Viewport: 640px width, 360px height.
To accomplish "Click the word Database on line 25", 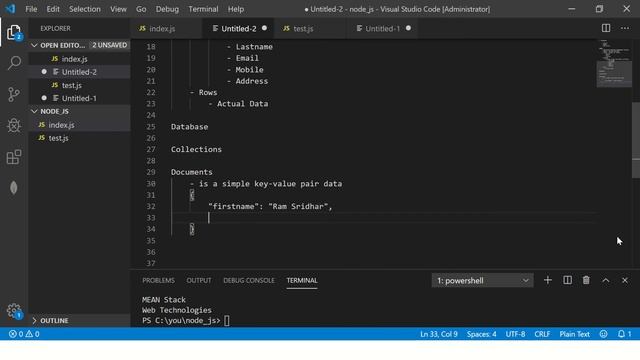I will 189,127.
